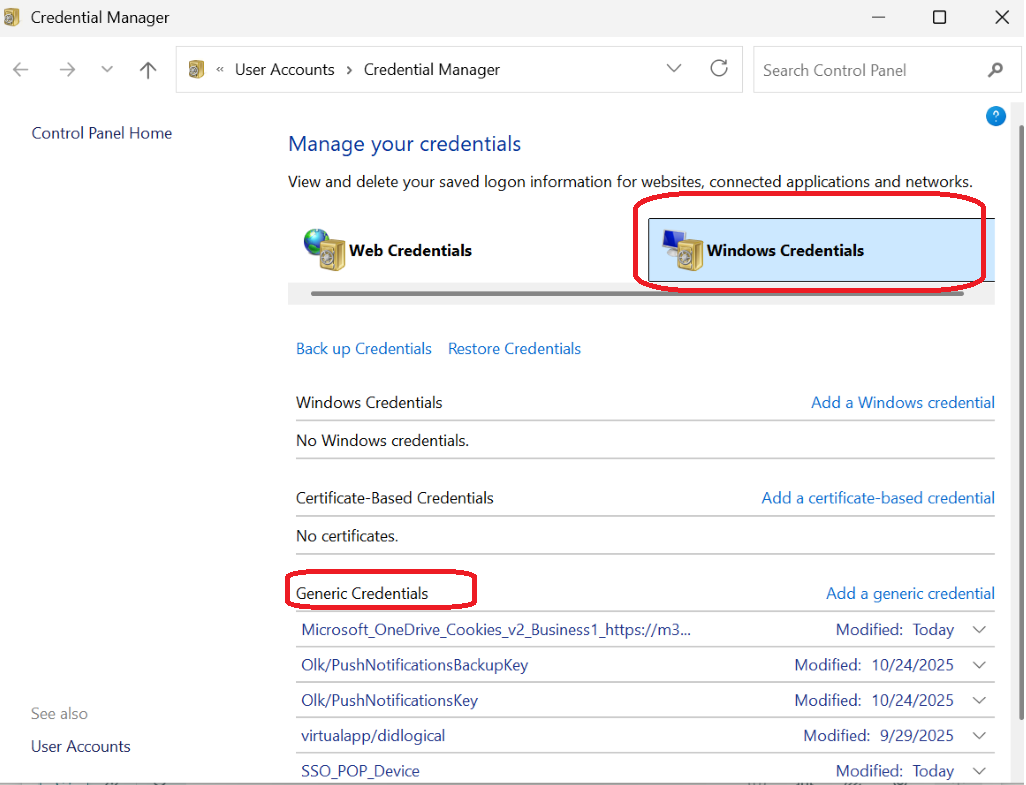Click the vault icon in the address bar
1026x785 pixels.
[x=196, y=69]
